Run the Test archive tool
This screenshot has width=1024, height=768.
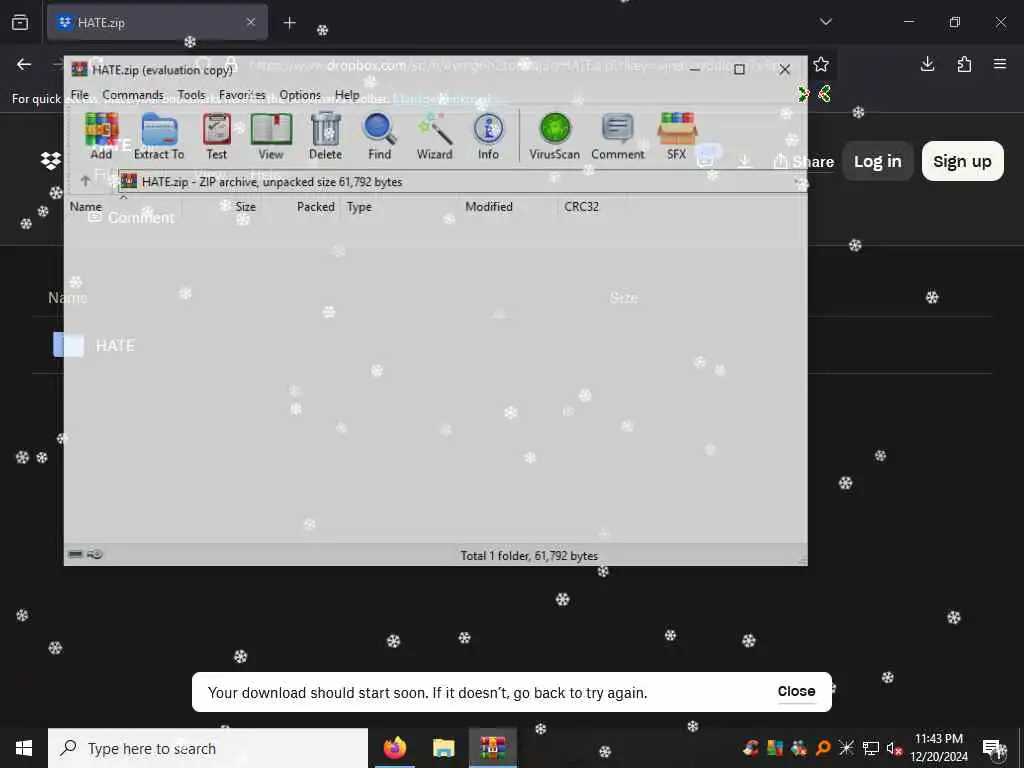pyautogui.click(x=217, y=136)
